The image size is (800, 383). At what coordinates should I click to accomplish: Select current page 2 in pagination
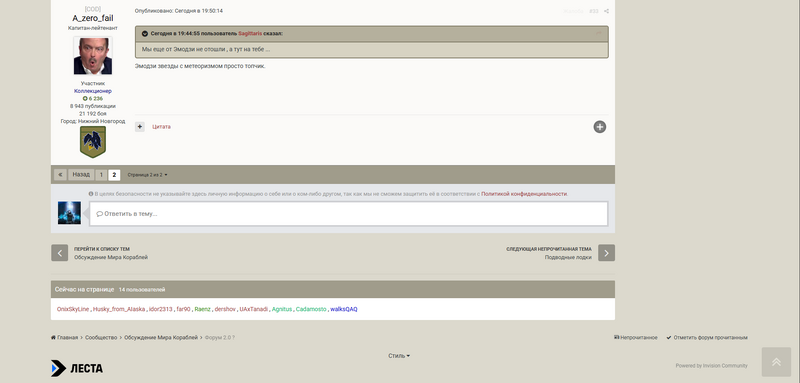(114, 175)
